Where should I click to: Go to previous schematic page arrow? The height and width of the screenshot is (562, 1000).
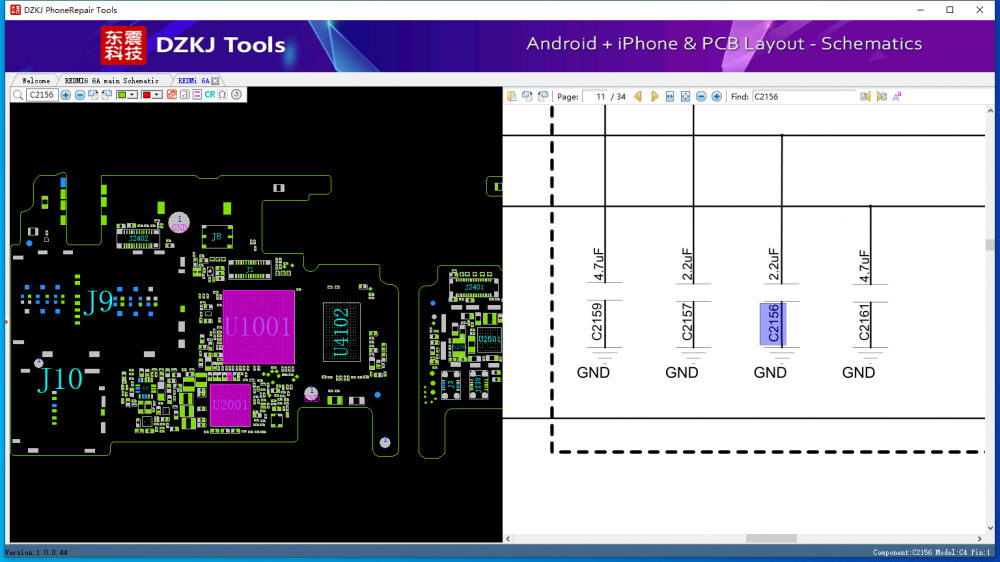click(x=638, y=97)
